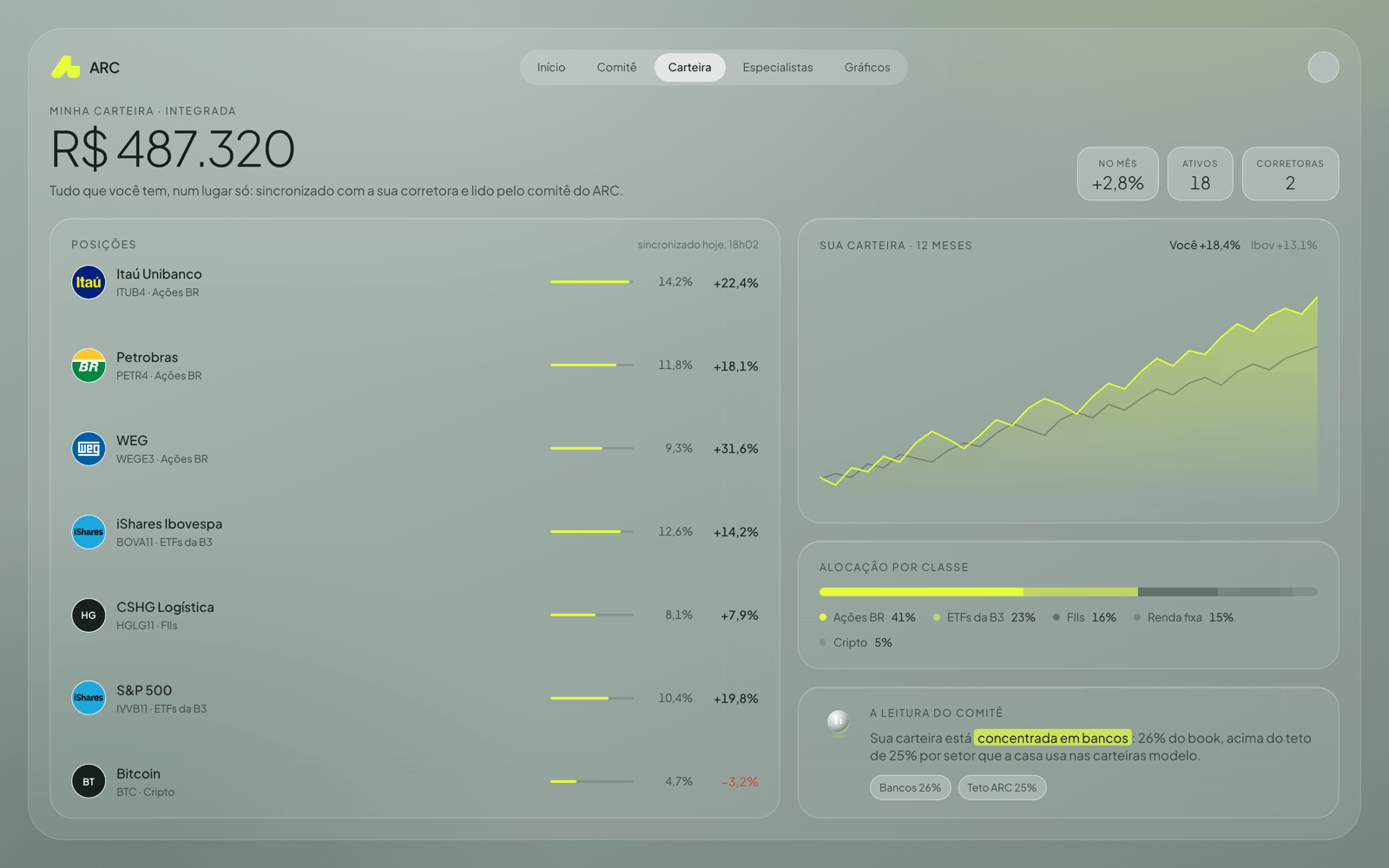The height and width of the screenshot is (868, 1389).
Task: Click the +18,1% return for Petrobras
Action: [x=736, y=366]
